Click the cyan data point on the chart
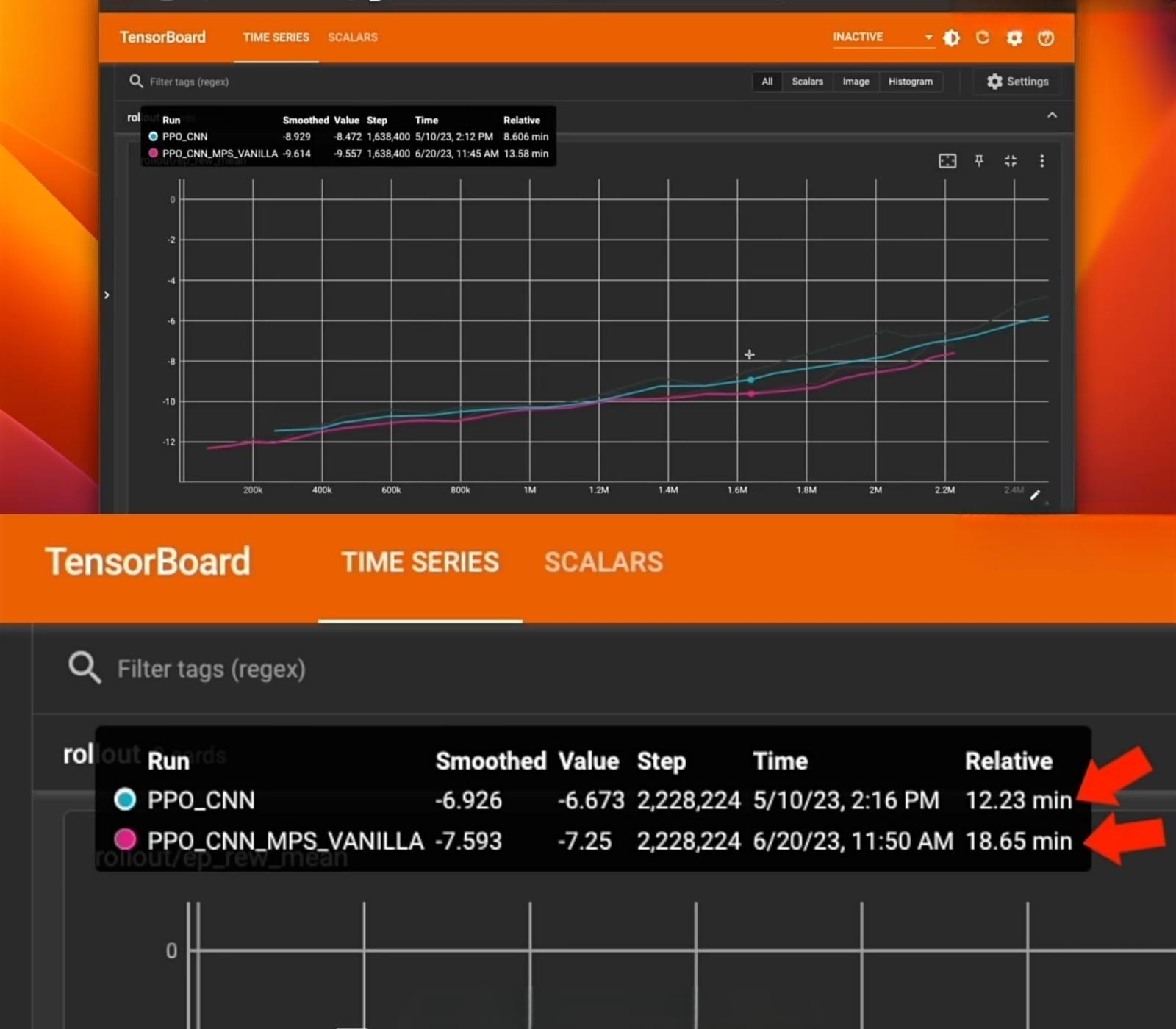1176x1029 pixels. [750, 380]
